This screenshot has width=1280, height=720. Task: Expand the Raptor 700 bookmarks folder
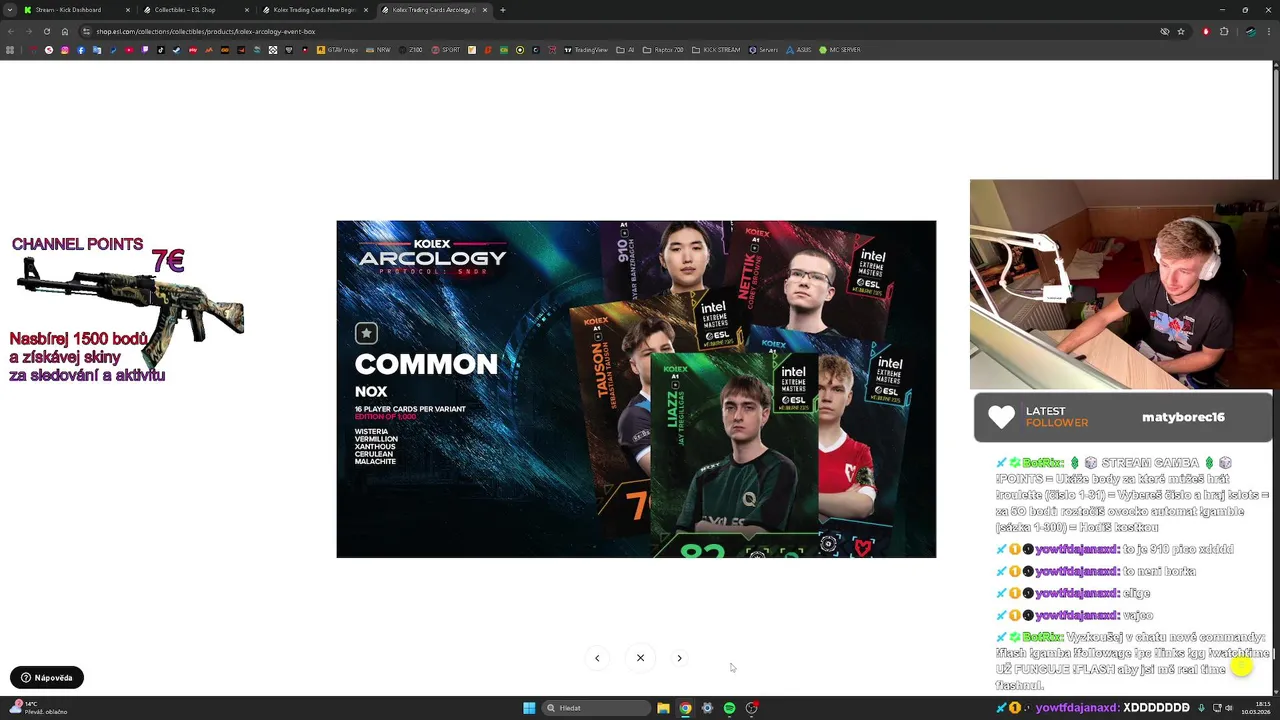[663, 50]
